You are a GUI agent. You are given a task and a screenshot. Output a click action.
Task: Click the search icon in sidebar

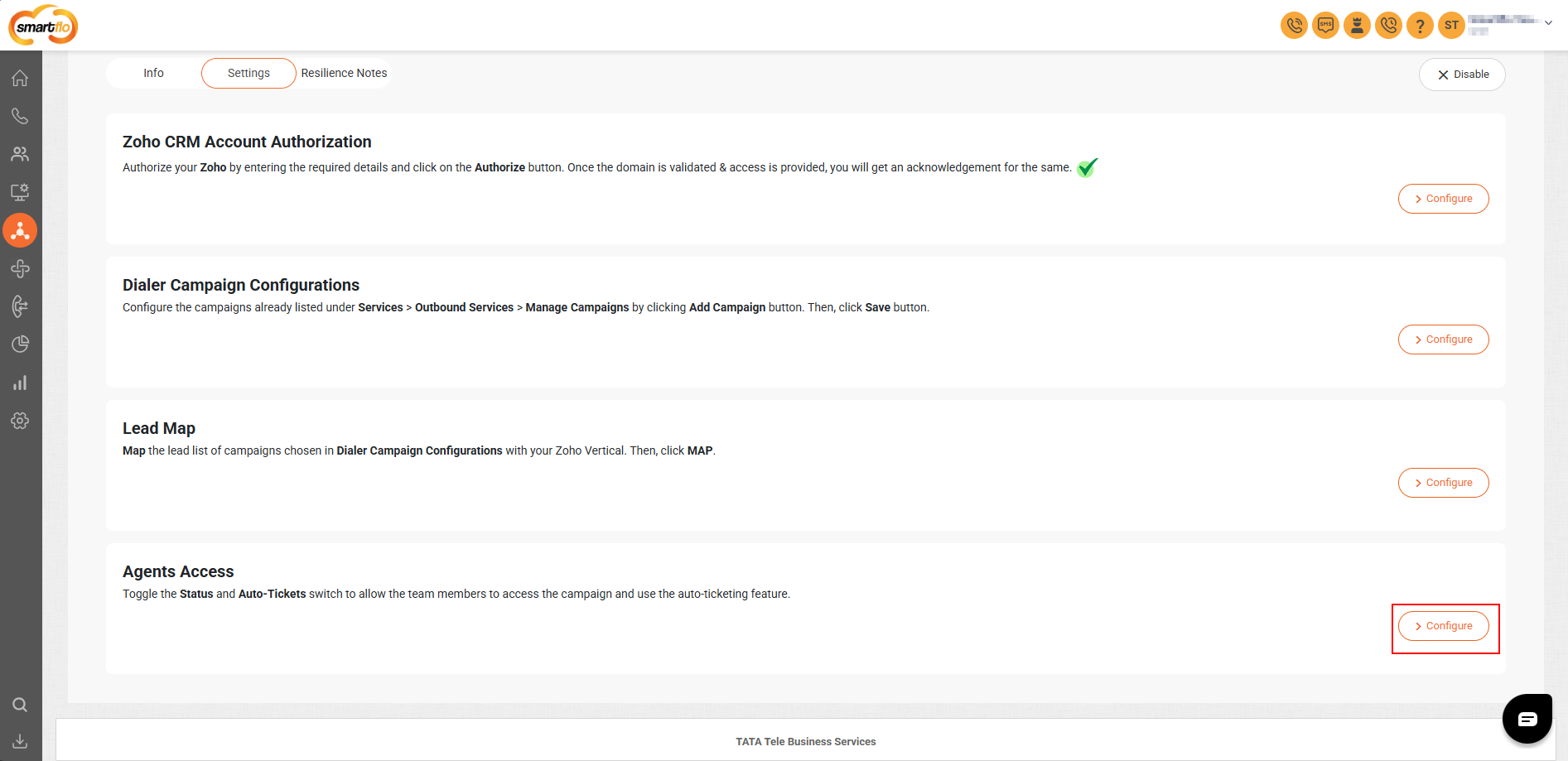pos(20,705)
